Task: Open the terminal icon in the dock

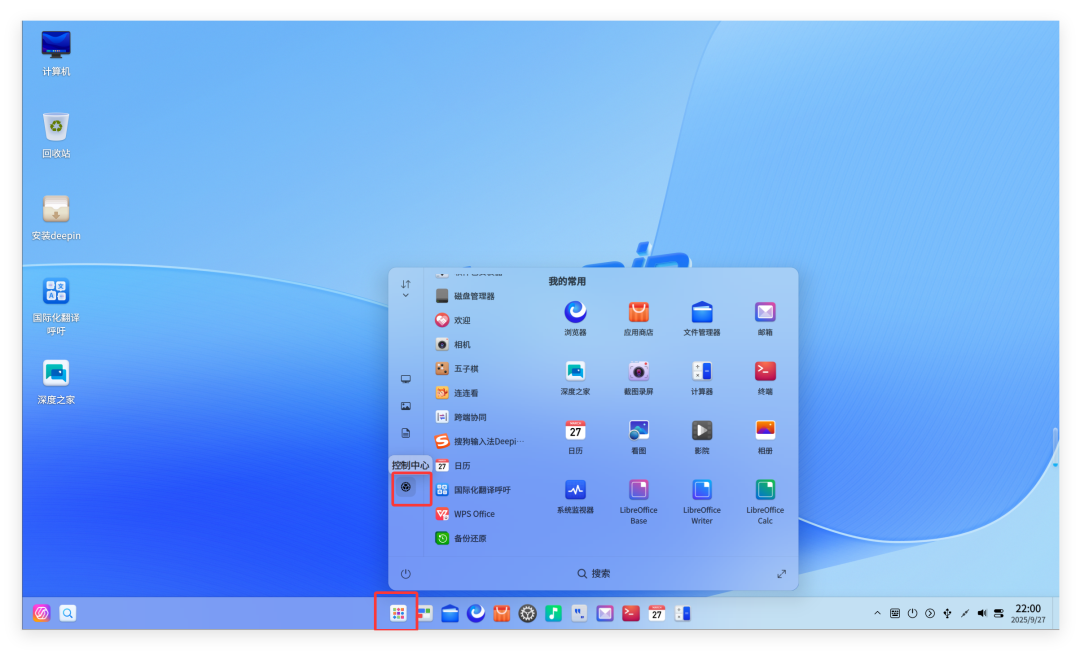Action: 631,613
